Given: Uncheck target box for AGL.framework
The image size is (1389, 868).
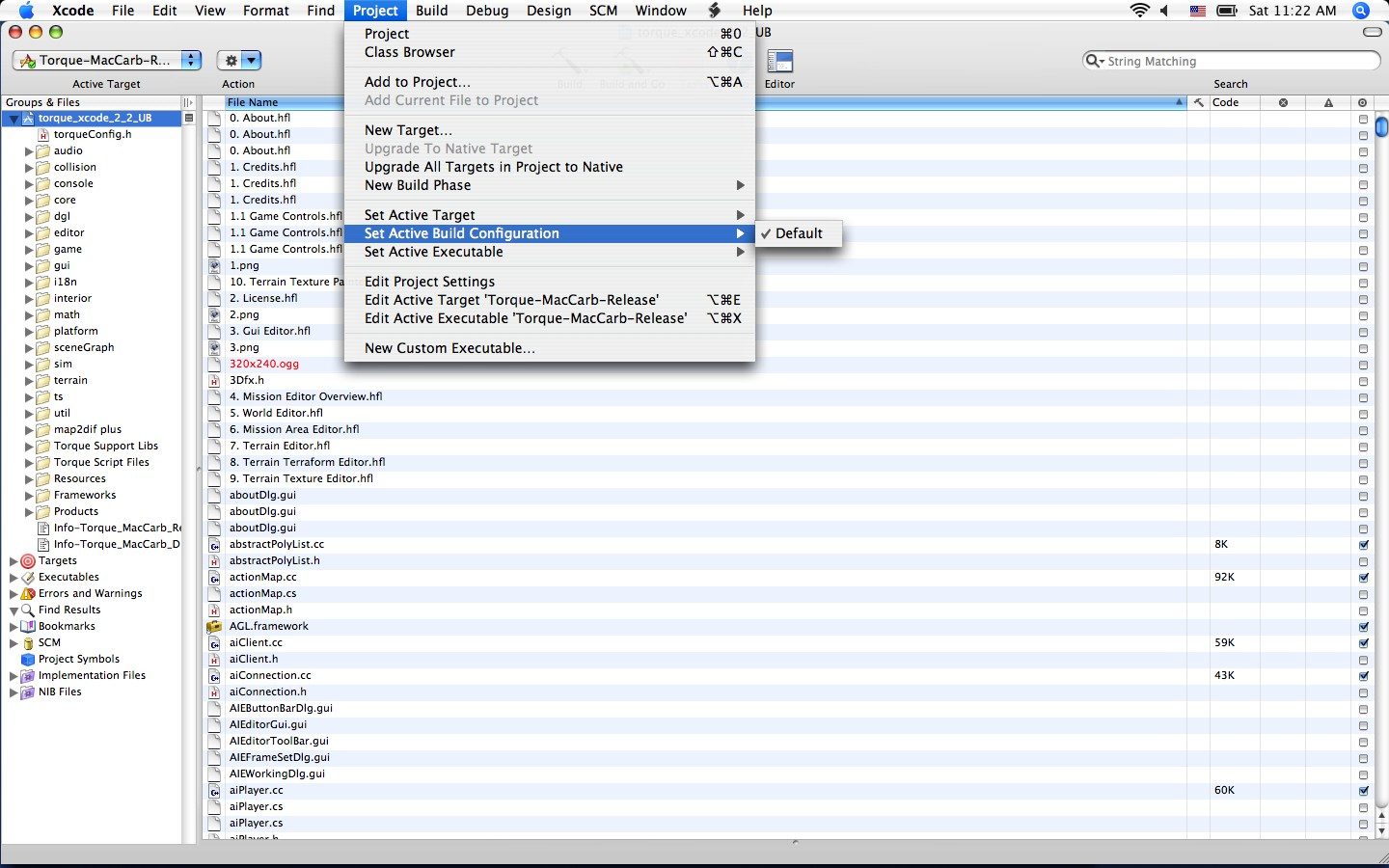Looking at the screenshot, I should (x=1363, y=627).
